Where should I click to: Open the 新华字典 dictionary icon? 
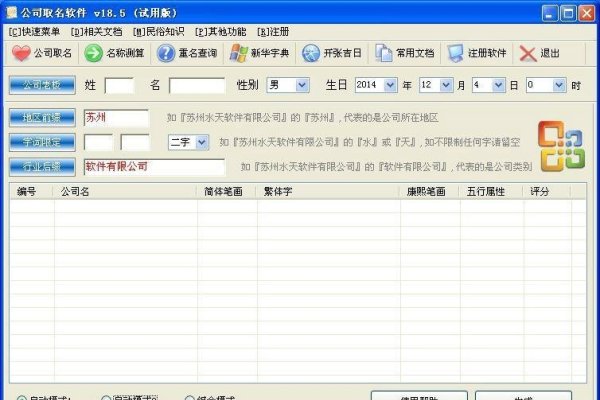point(238,53)
